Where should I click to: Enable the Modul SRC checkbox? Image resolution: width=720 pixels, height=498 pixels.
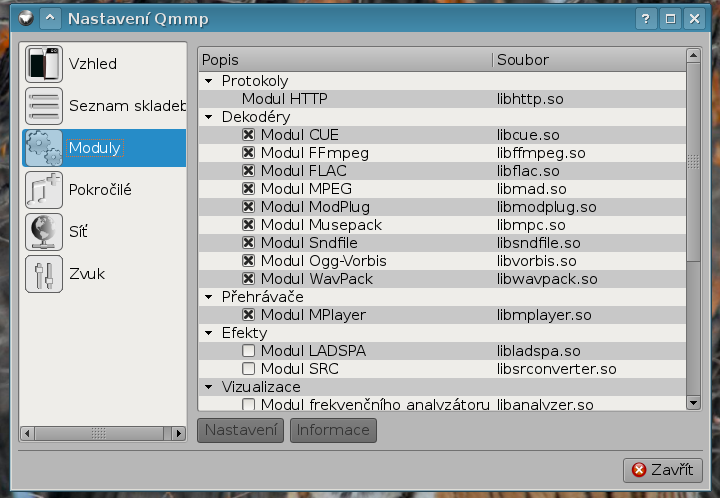248,369
